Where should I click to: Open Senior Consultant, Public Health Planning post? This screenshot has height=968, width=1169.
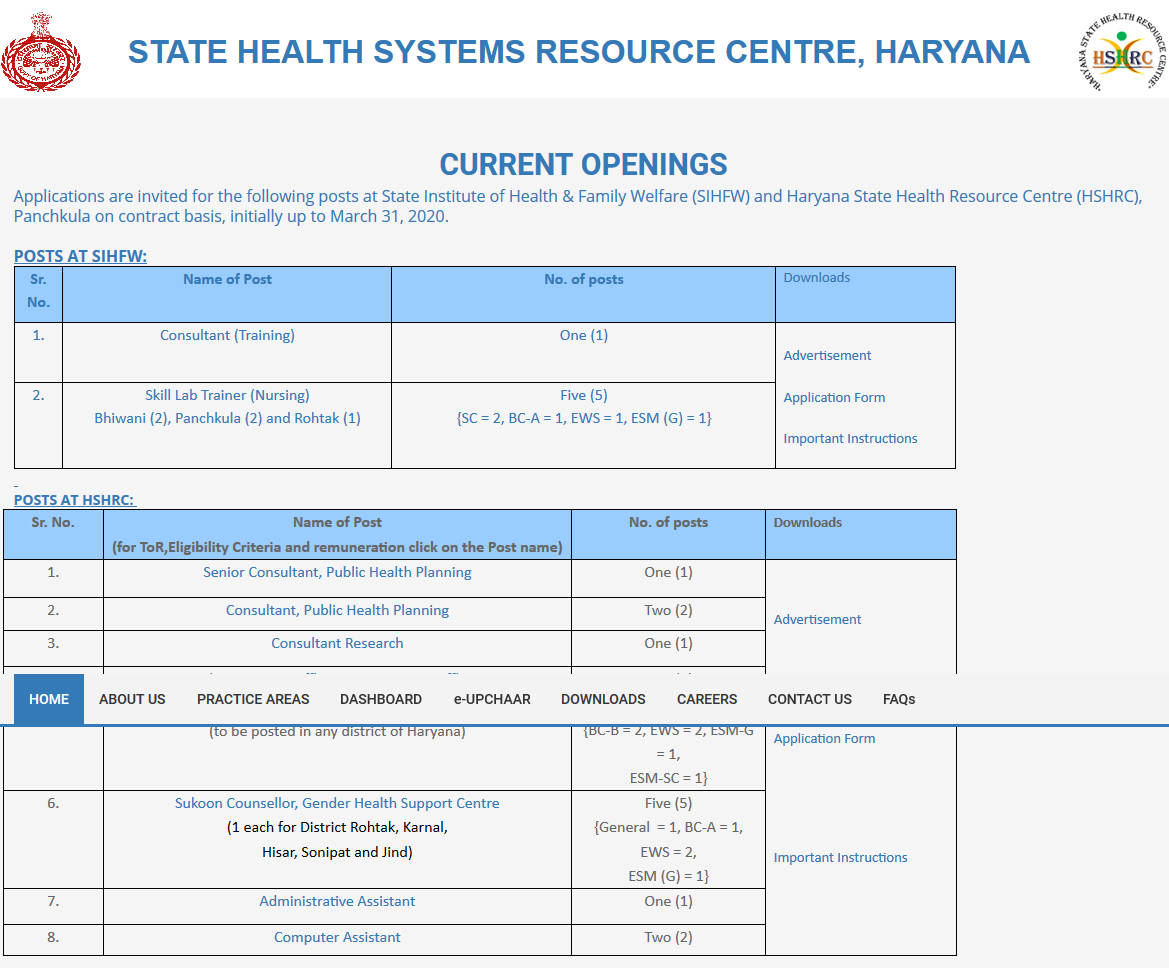(x=337, y=572)
